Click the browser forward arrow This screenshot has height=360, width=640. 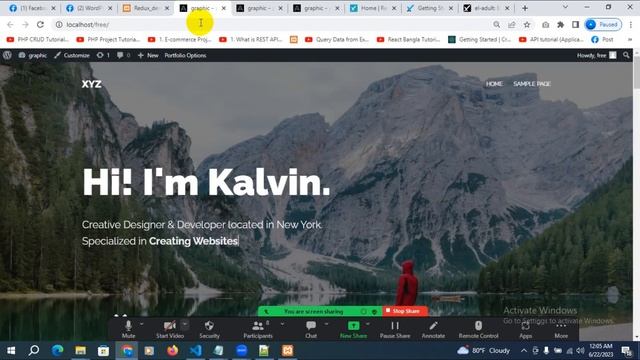tap(25, 24)
